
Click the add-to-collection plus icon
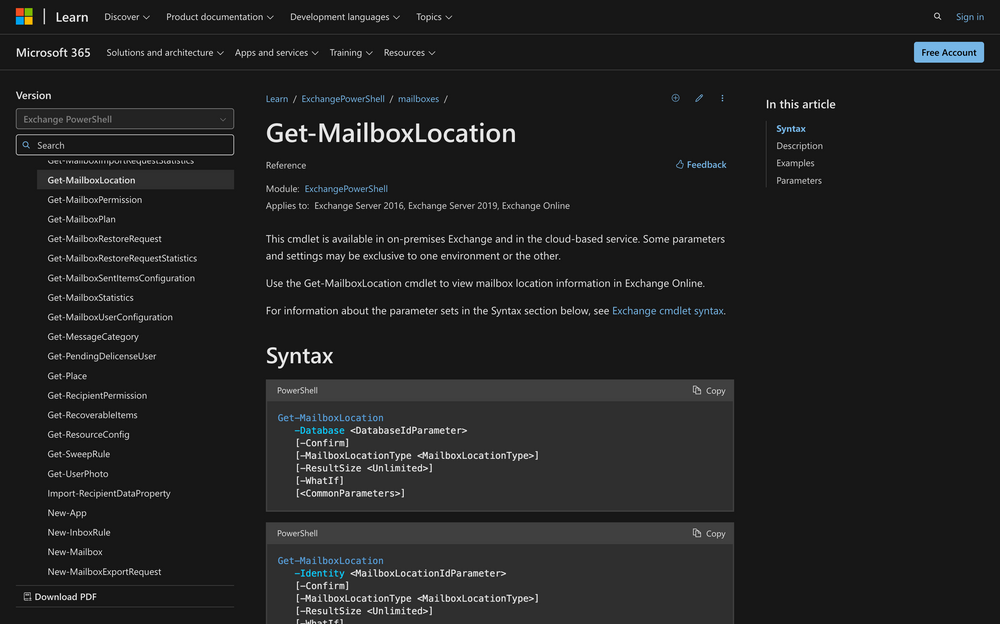(675, 98)
